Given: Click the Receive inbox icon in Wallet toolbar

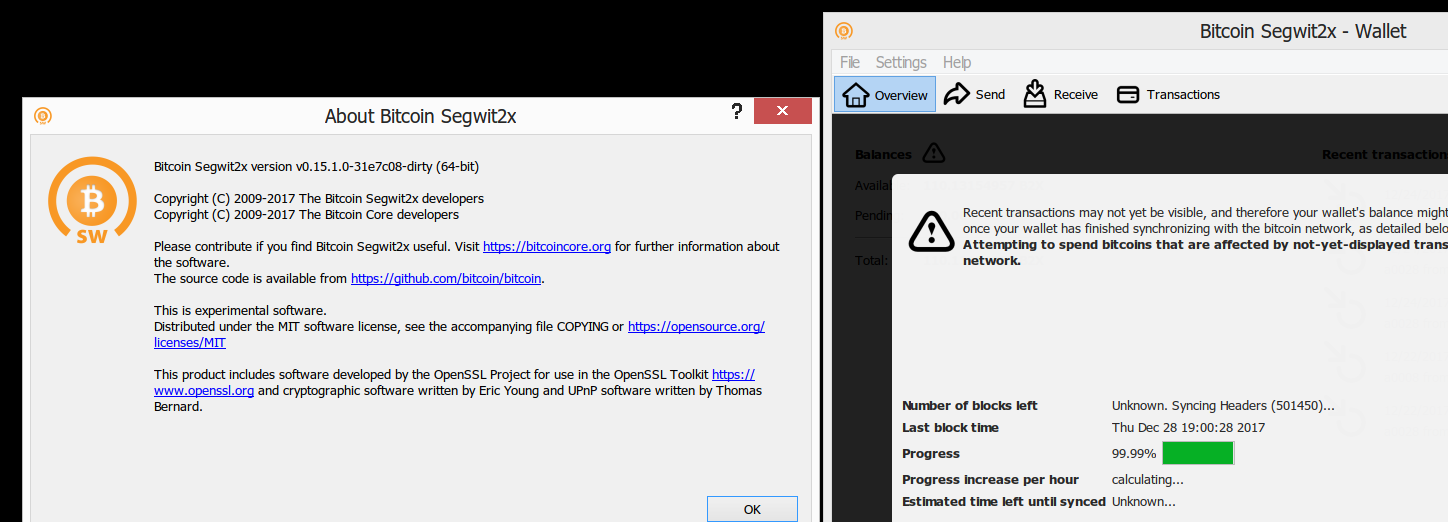Looking at the screenshot, I should point(1035,94).
